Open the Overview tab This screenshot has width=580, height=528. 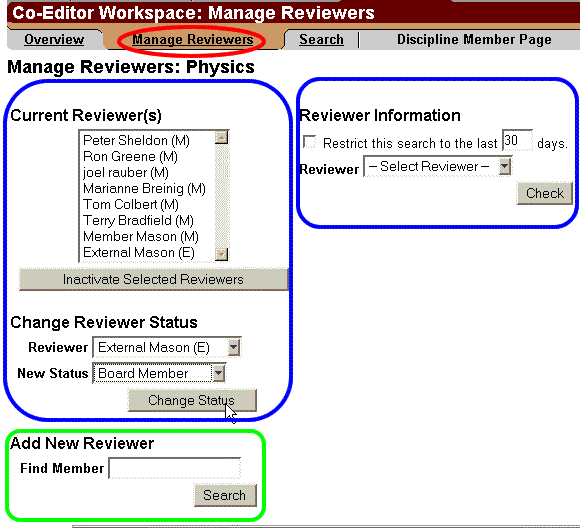(54, 40)
